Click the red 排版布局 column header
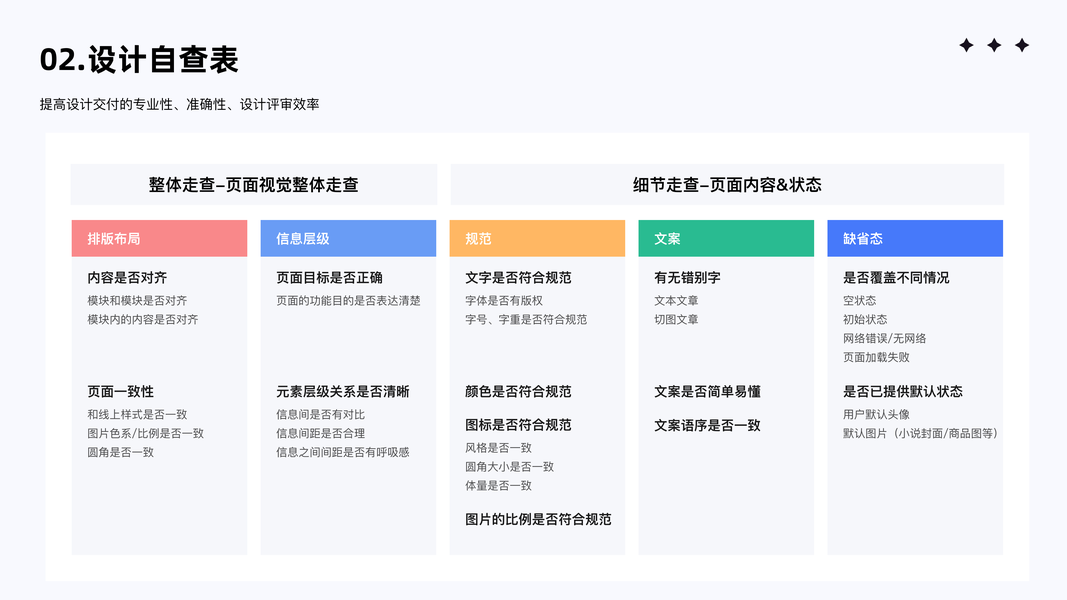 tap(159, 238)
